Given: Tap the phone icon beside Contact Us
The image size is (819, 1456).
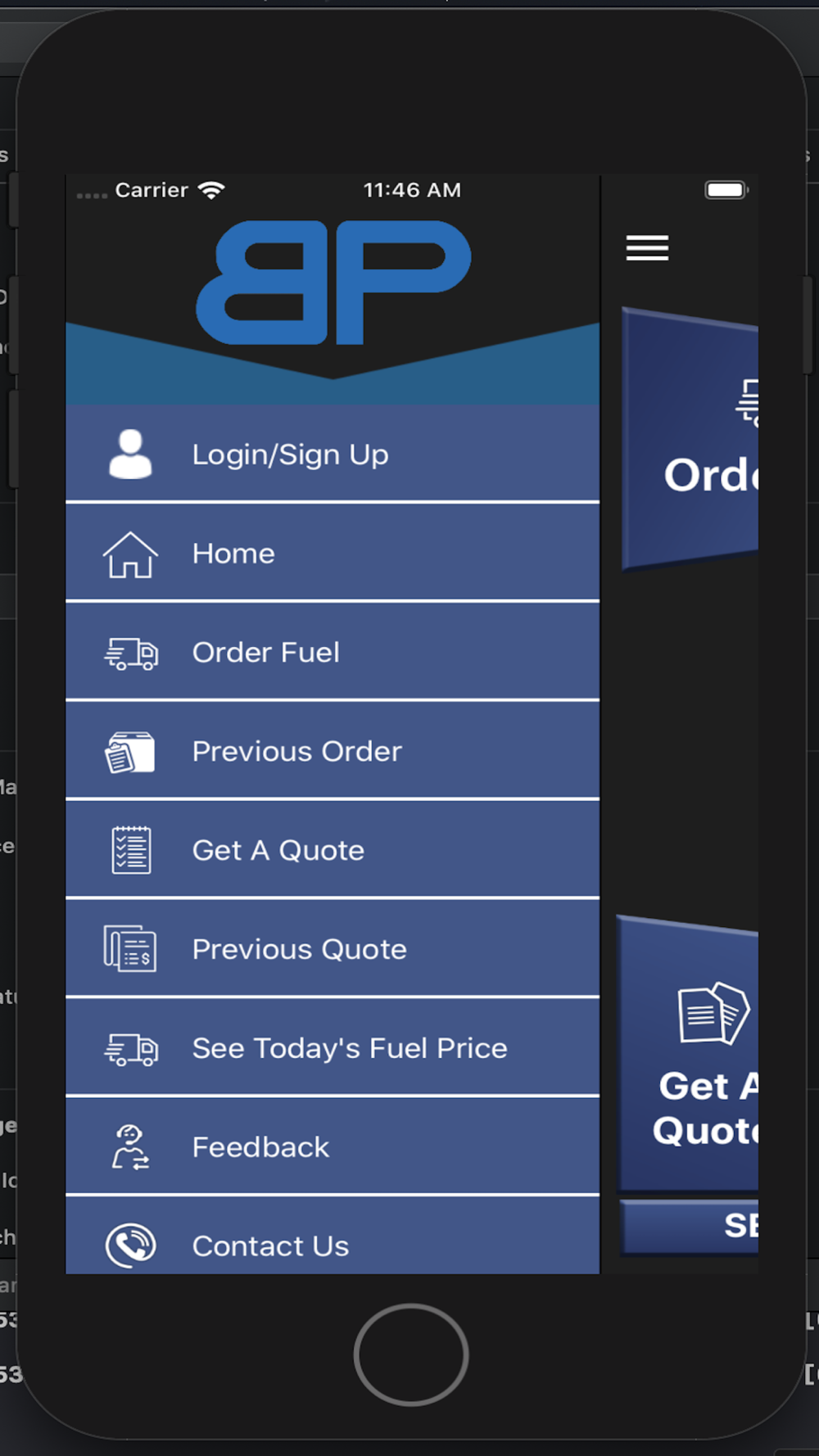Looking at the screenshot, I should [130, 1246].
